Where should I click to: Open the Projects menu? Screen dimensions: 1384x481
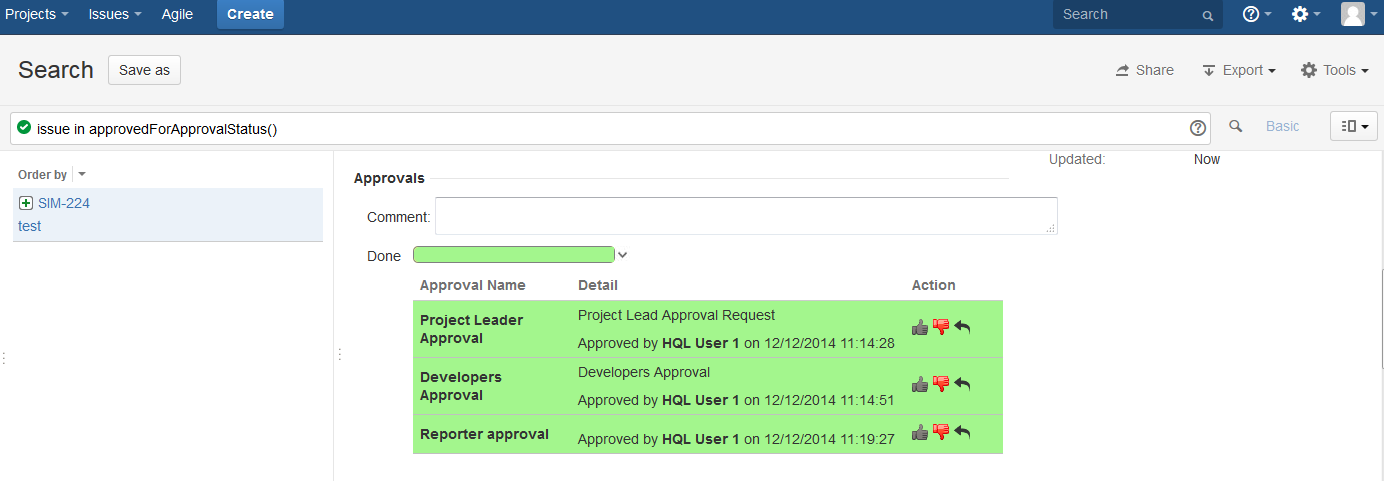(37, 14)
